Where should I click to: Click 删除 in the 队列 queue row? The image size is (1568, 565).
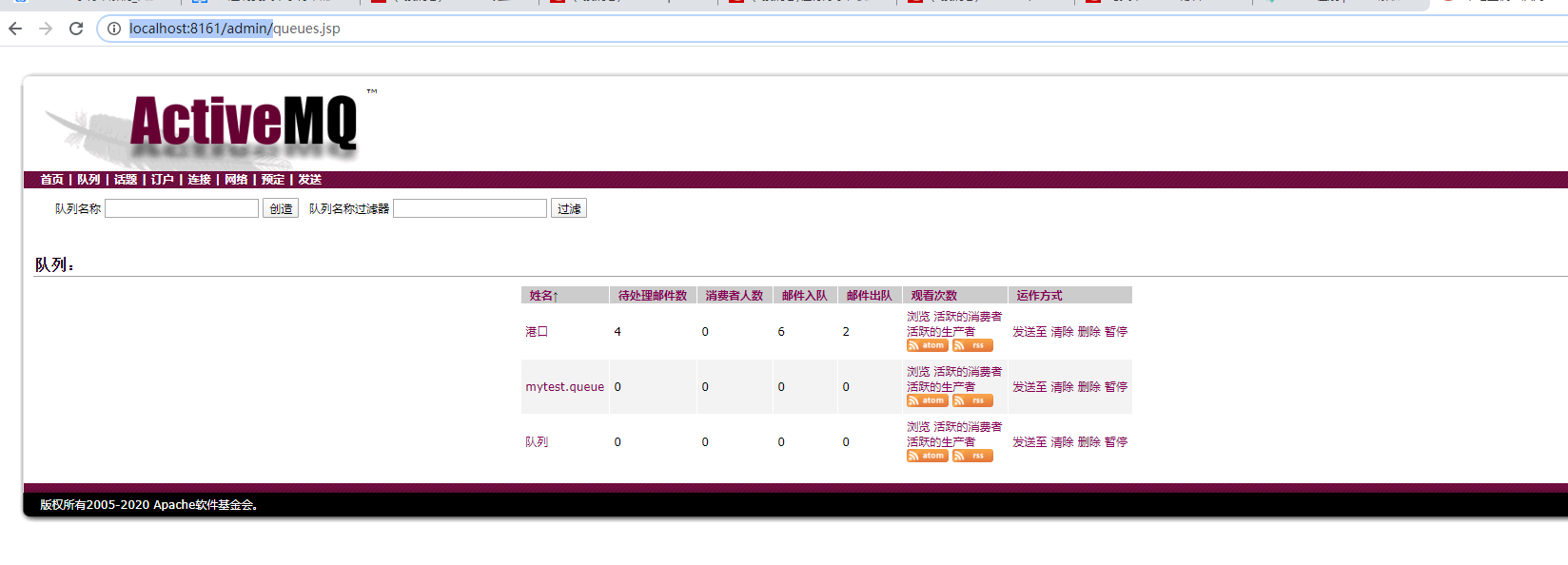[x=1088, y=442]
